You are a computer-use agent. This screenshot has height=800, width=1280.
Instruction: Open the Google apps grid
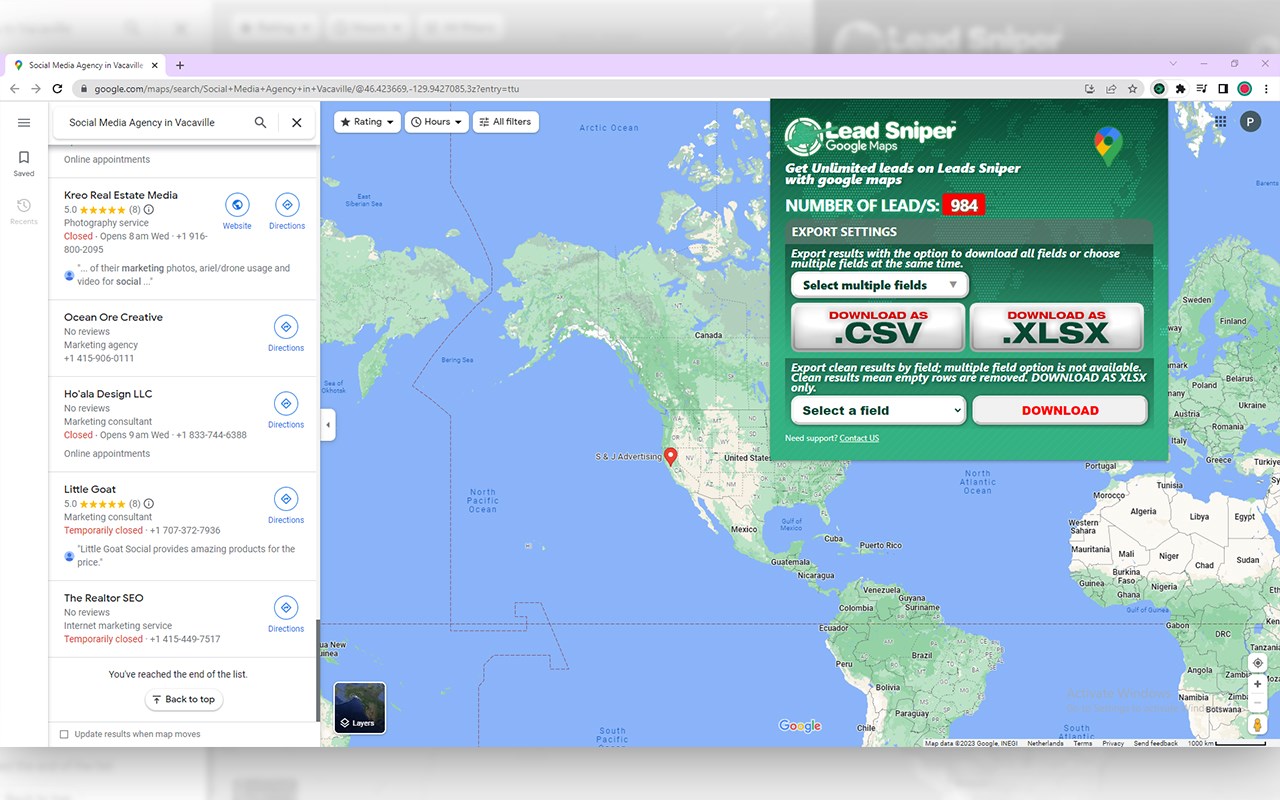coord(1220,122)
